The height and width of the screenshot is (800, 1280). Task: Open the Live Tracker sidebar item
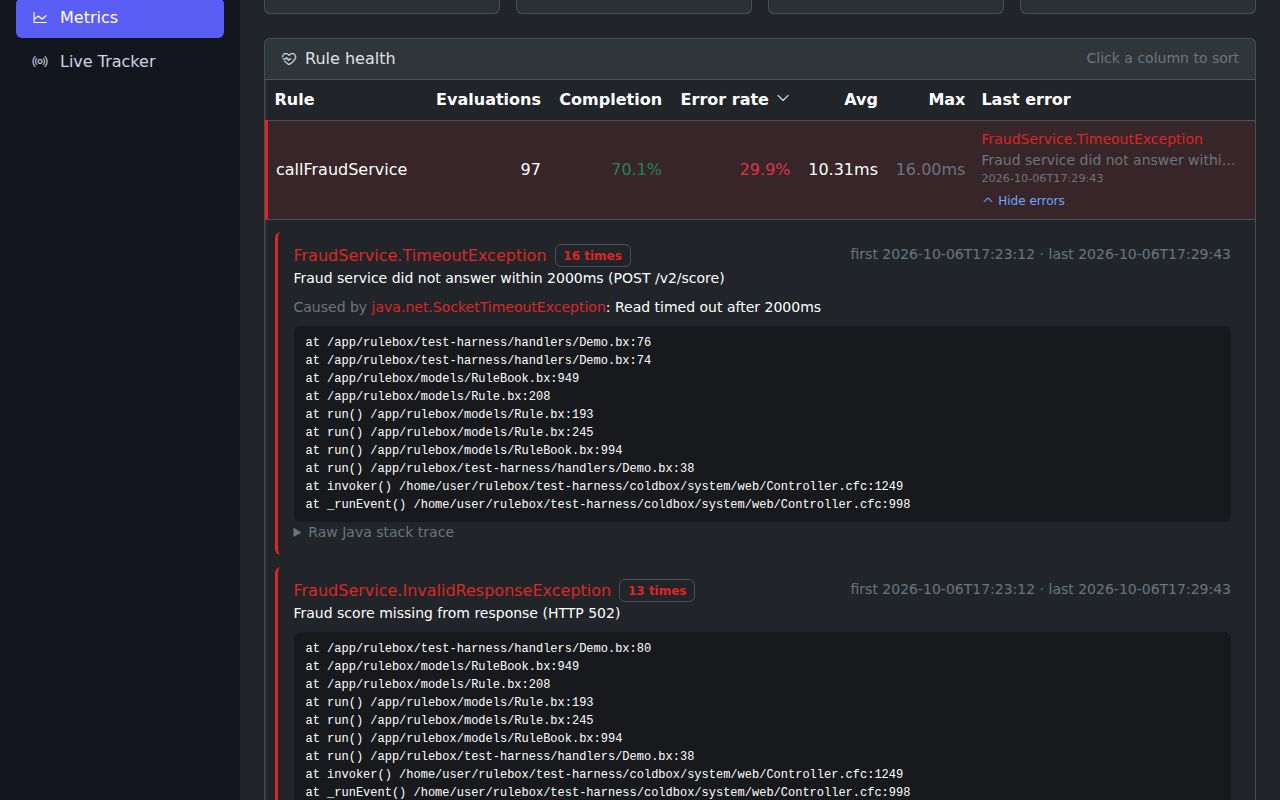(x=120, y=61)
